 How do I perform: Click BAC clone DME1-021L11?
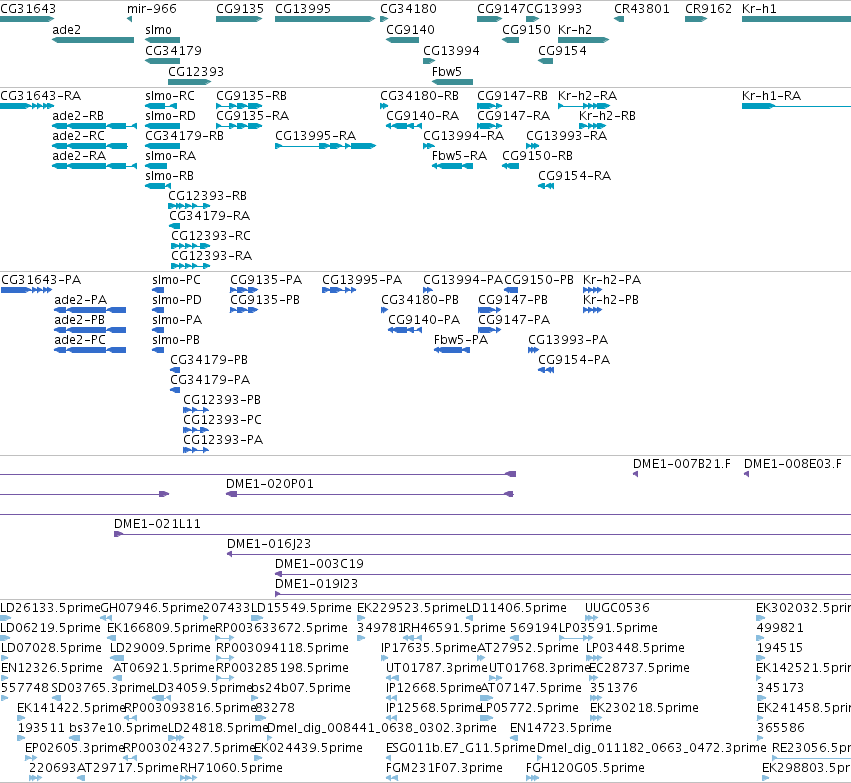tap(482, 534)
